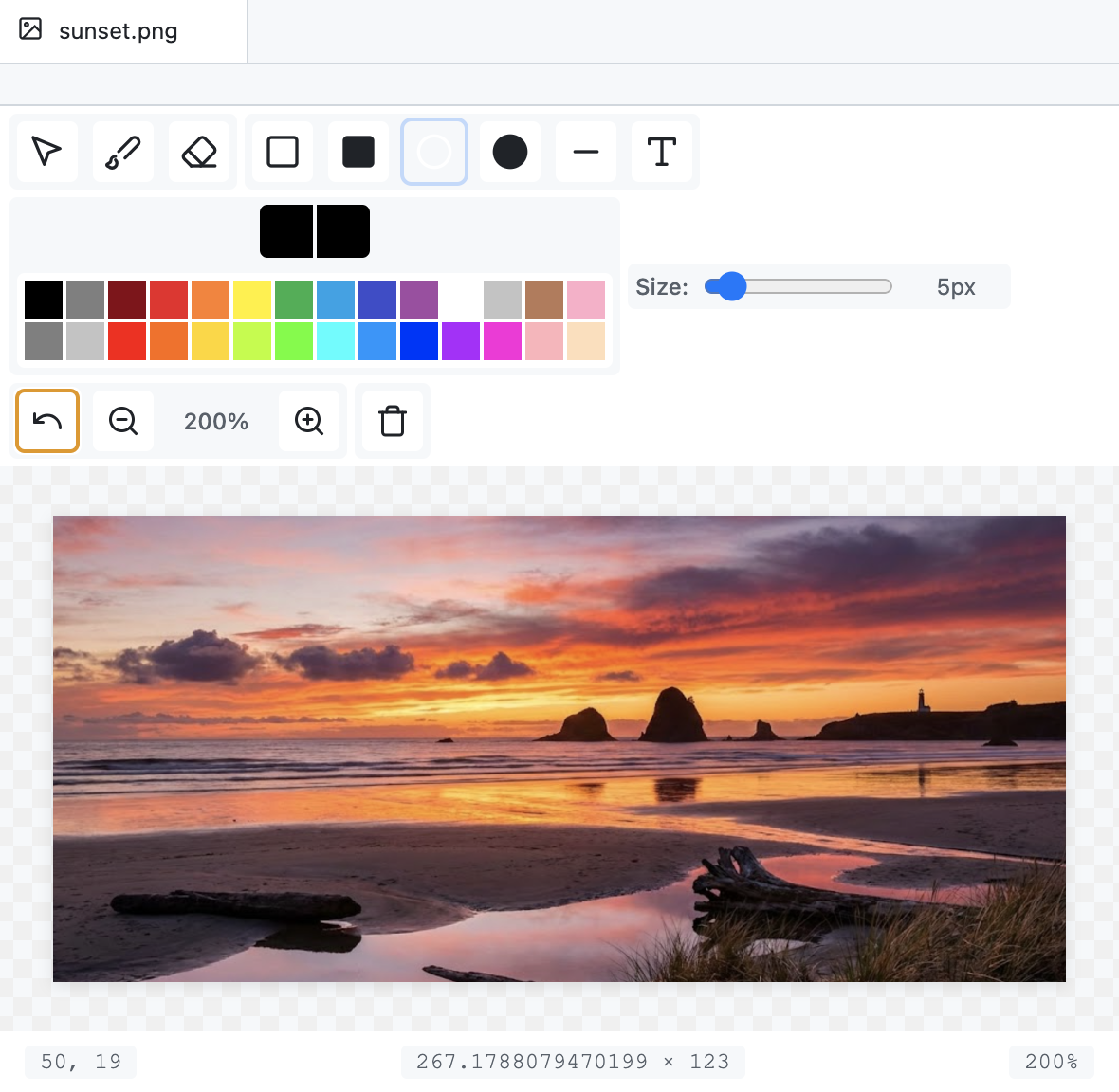Choose the blue color swatch

pyautogui.click(x=419, y=342)
